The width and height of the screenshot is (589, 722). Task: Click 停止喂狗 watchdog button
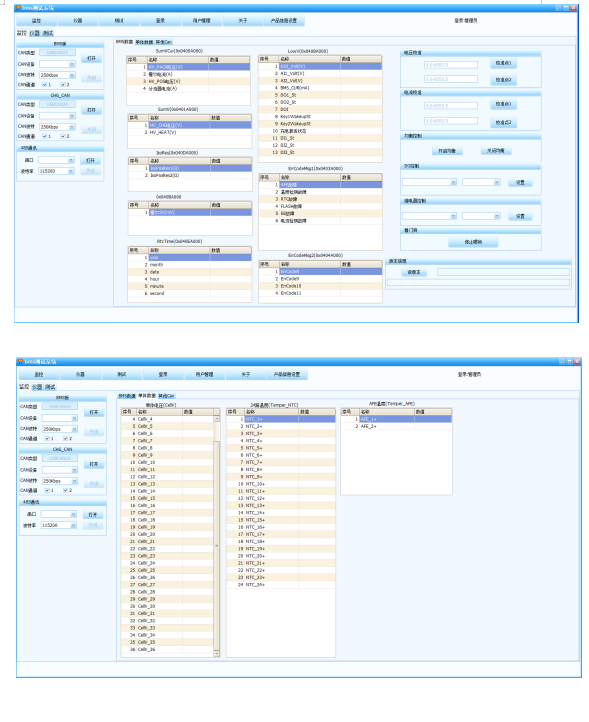coord(473,242)
